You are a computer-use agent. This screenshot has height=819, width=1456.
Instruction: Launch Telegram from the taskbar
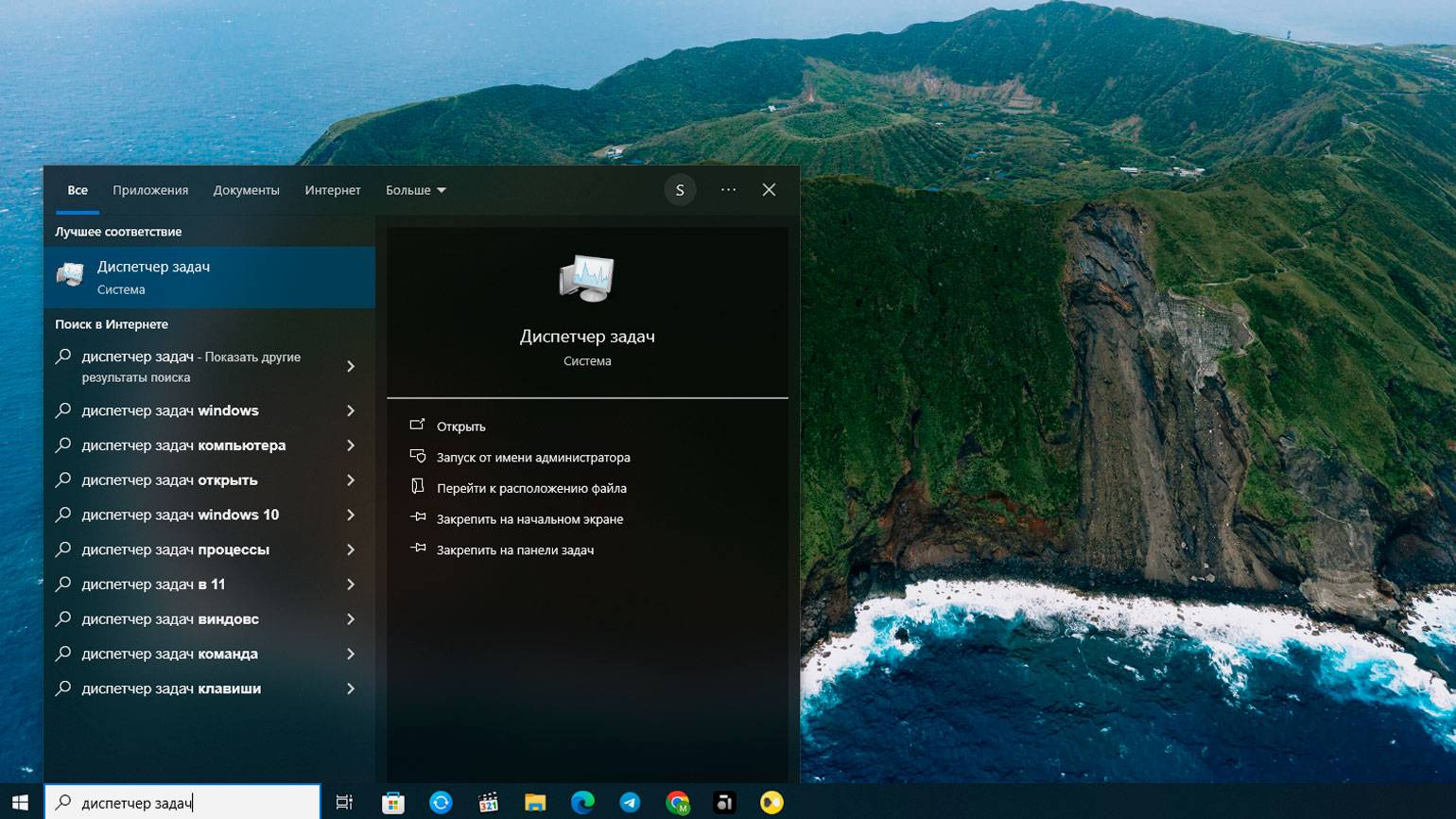[x=630, y=803]
